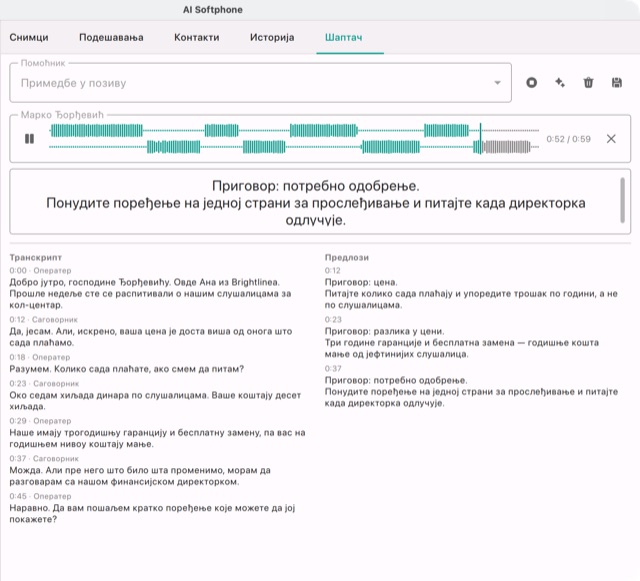Click the Предлози header
Image resolution: width=640 pixels, height=581 pixels.
[347, 258]
